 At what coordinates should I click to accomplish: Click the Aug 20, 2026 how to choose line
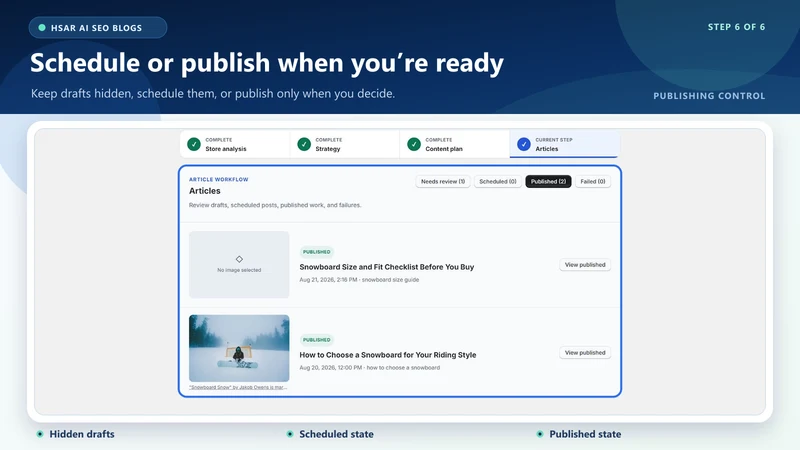click(369, 367)
